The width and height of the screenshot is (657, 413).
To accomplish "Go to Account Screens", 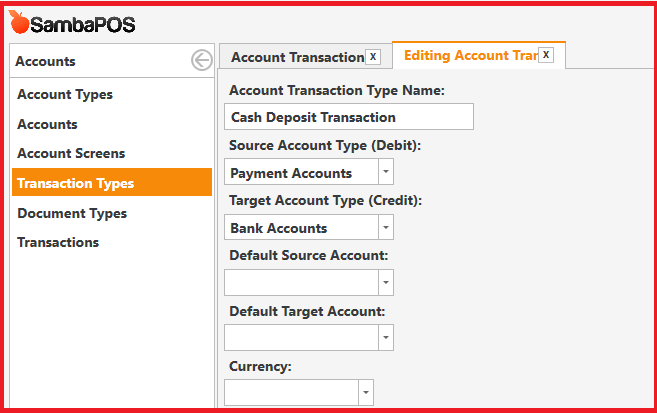I will coord(71,153).
